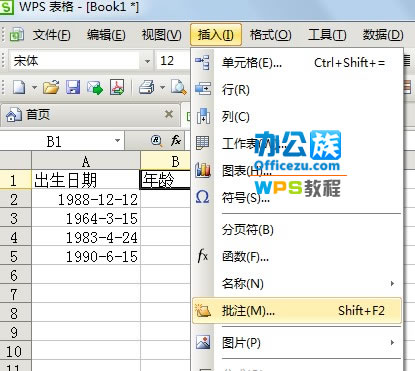
Task: Click the magnifier icon beside fx
Action: pos(156,140)
